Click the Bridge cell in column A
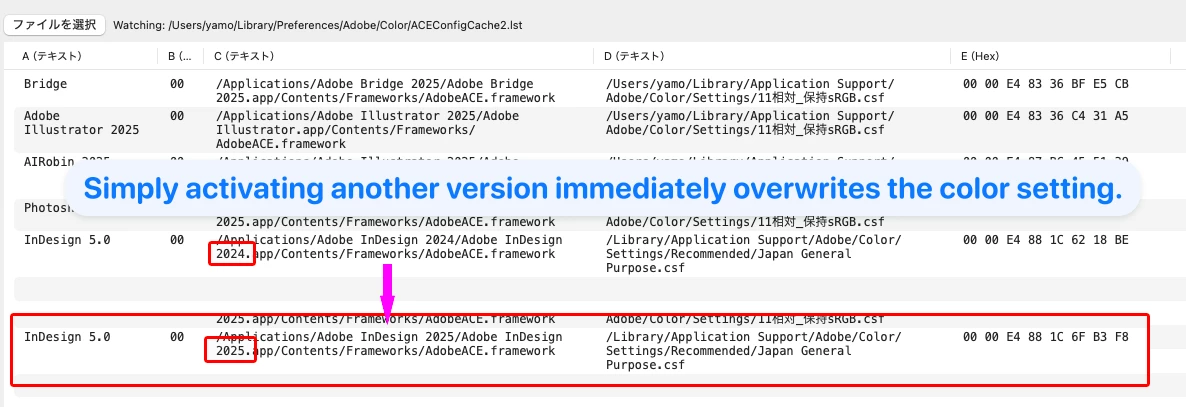1186x407 pixels. 45,83
